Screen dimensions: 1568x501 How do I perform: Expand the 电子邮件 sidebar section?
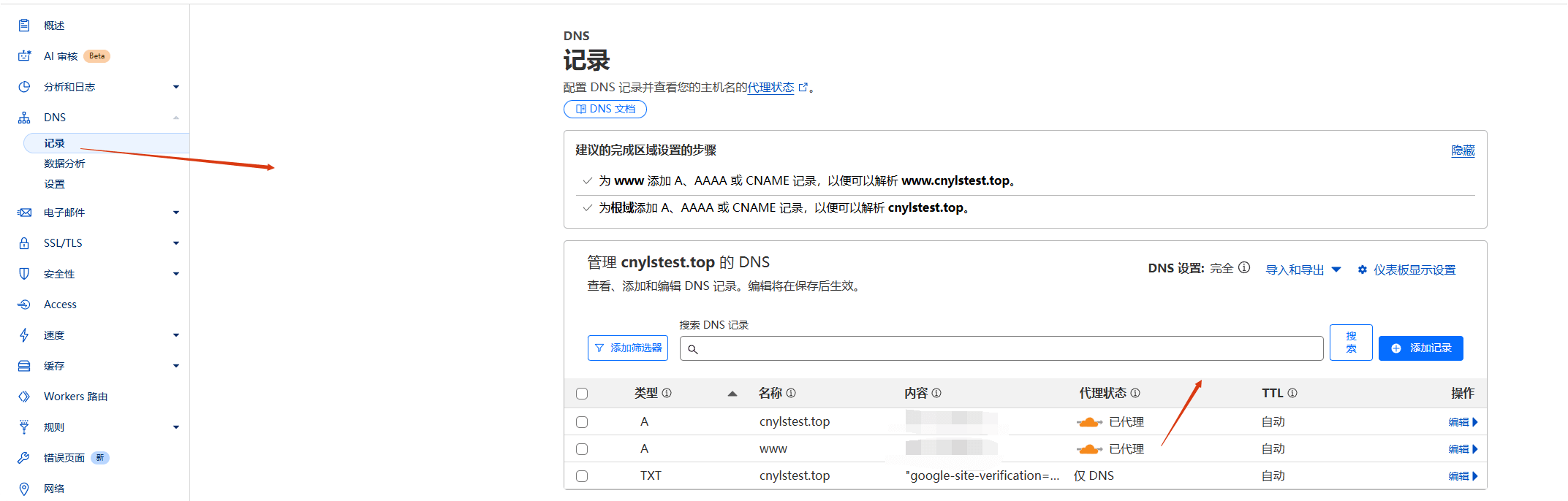176,213
